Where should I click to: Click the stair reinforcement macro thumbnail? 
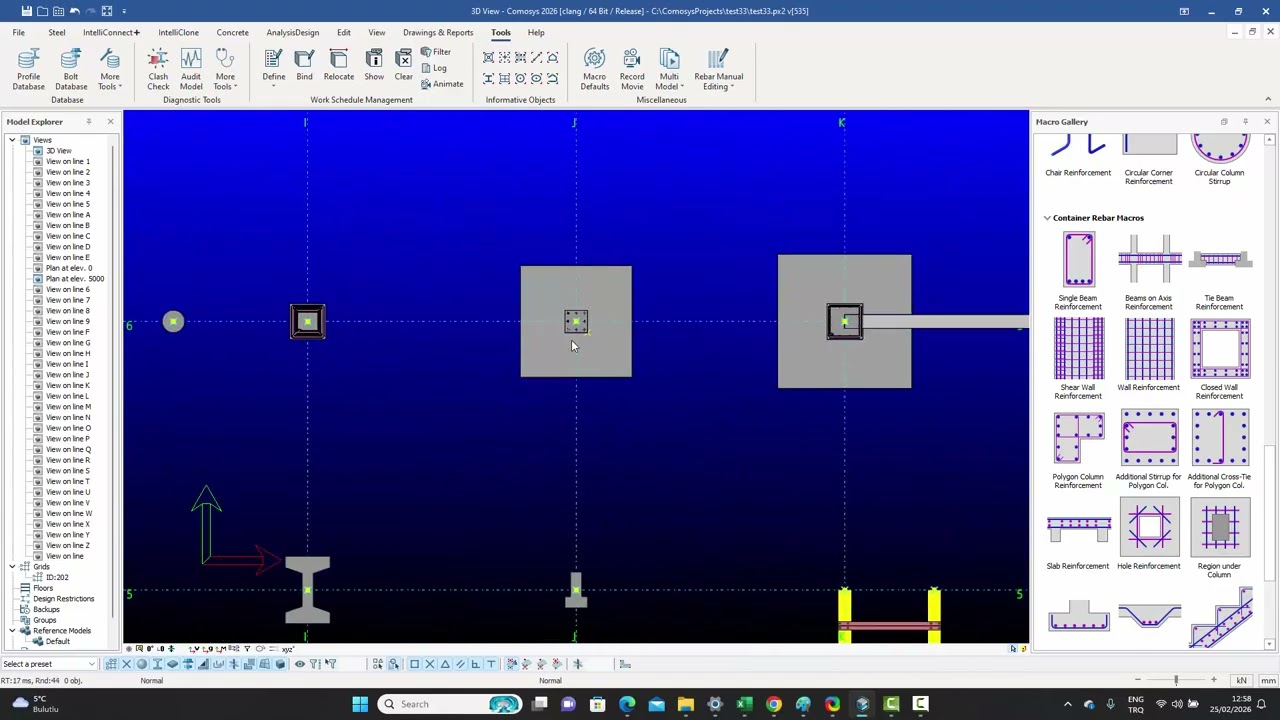tap(1220, 618)
